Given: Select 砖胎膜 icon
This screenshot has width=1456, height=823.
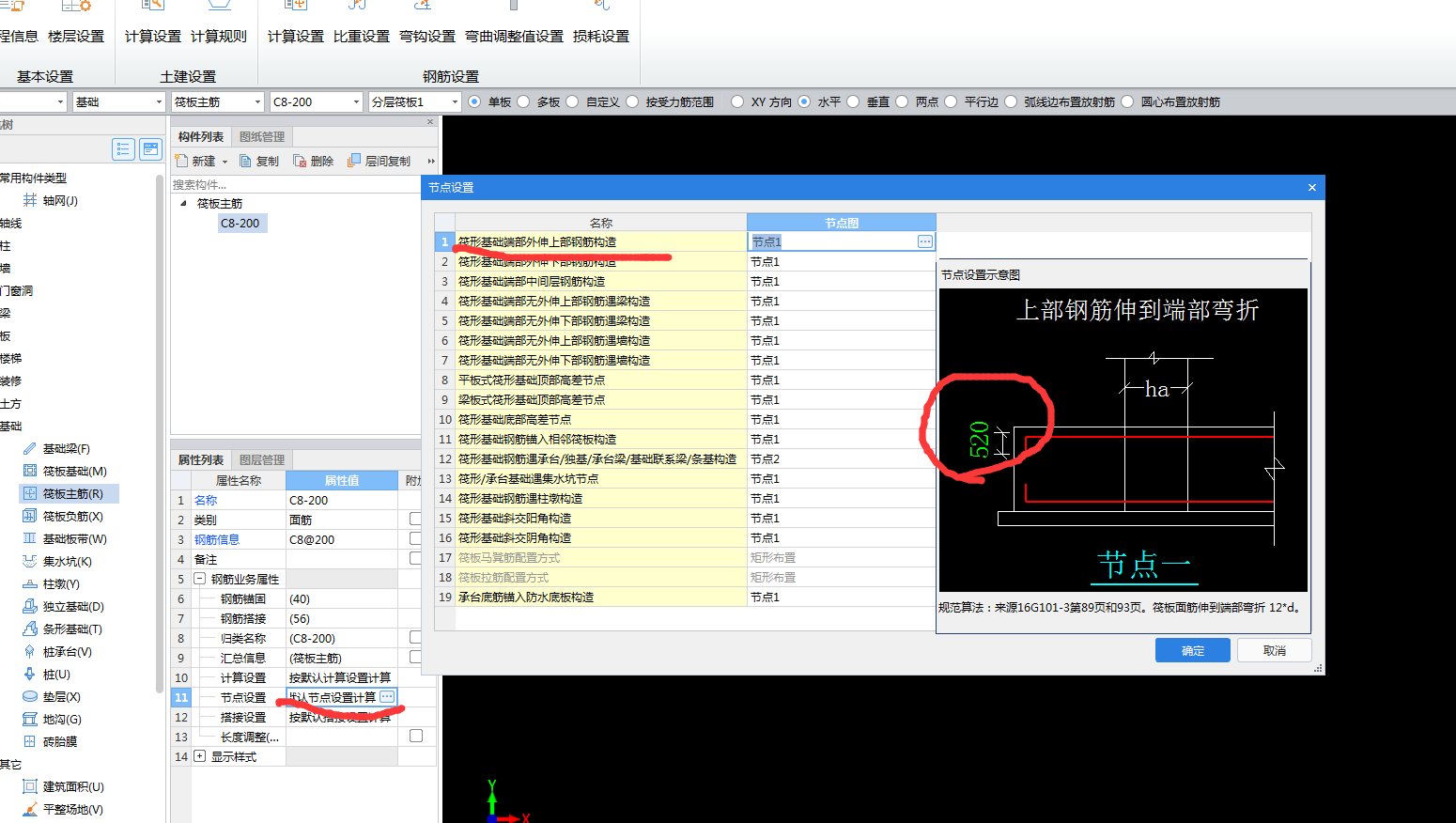Looking at the screenshot, I should pyautogui.click(x=30, y=742).
